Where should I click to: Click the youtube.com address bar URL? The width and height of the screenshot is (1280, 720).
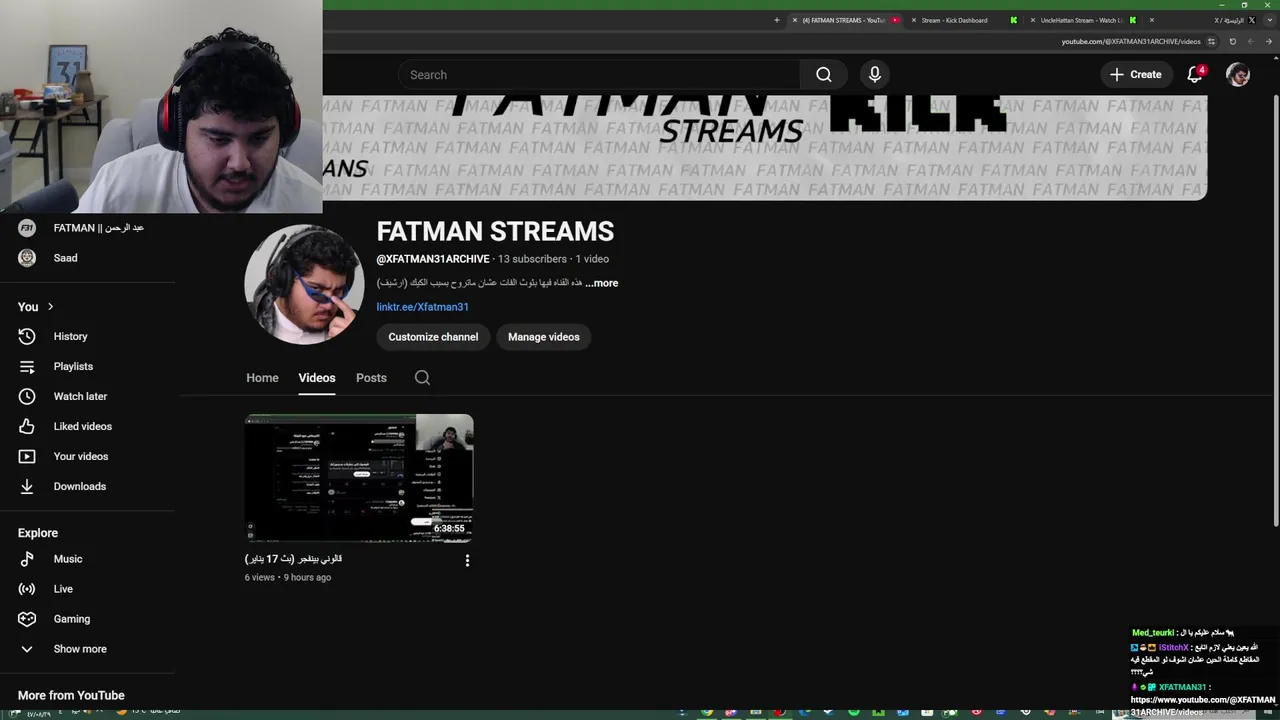(x=1130, y=42)
